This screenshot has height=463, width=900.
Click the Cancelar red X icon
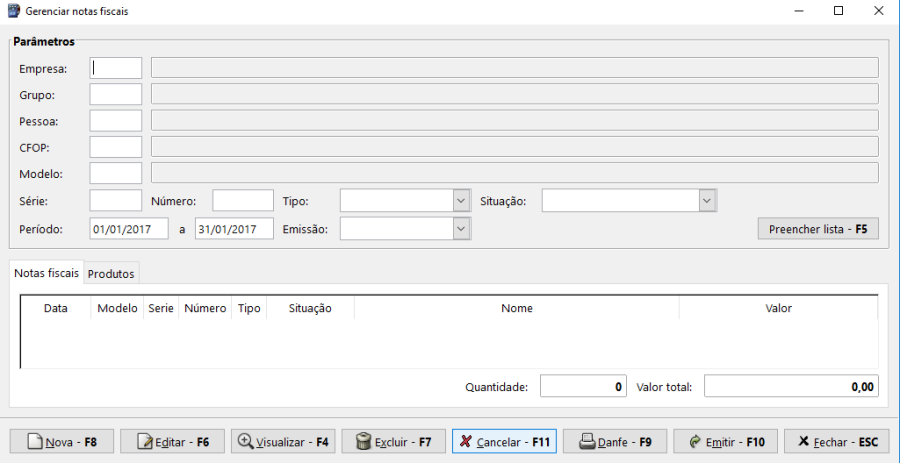(x=466, y=441)
